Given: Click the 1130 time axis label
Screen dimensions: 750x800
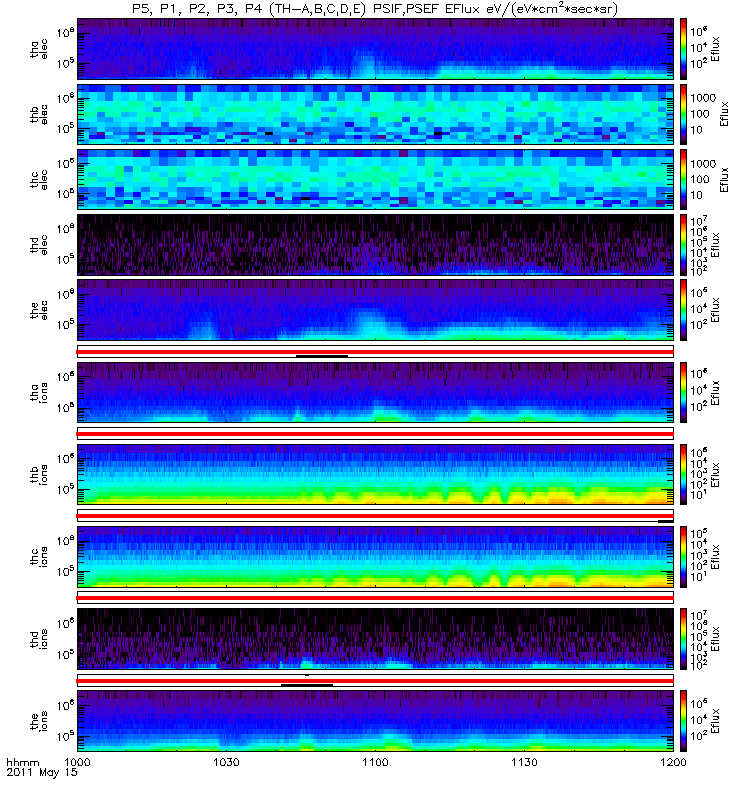Looking at the screenshot, I should tap(524, 762).
